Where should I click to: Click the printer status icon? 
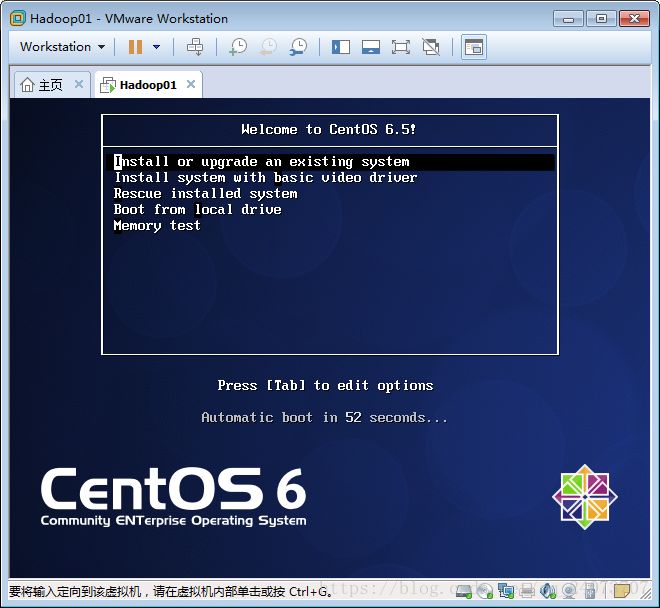click(527, 591)
